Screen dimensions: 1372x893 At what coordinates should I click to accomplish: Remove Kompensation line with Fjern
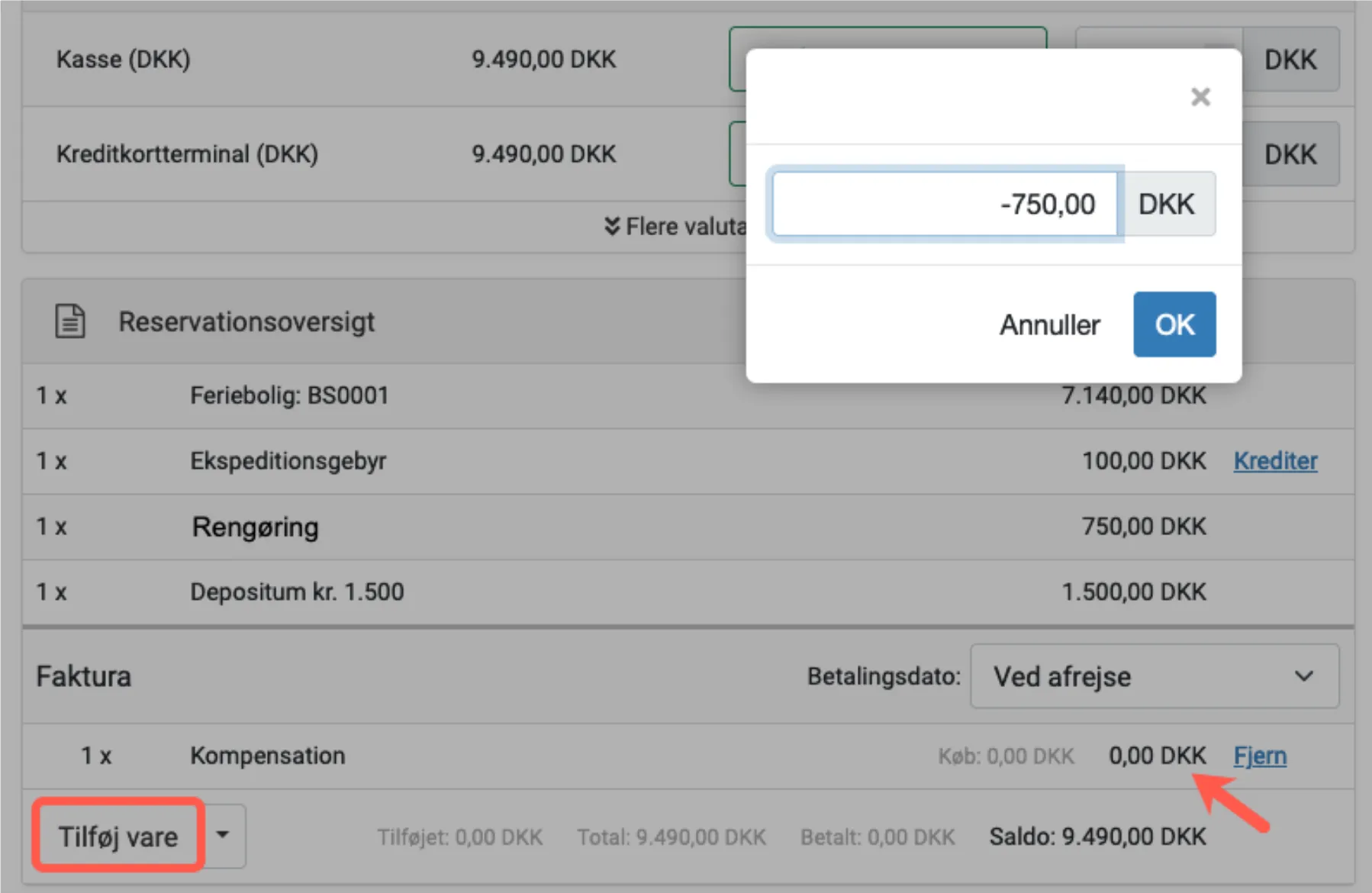point(1260,756)
